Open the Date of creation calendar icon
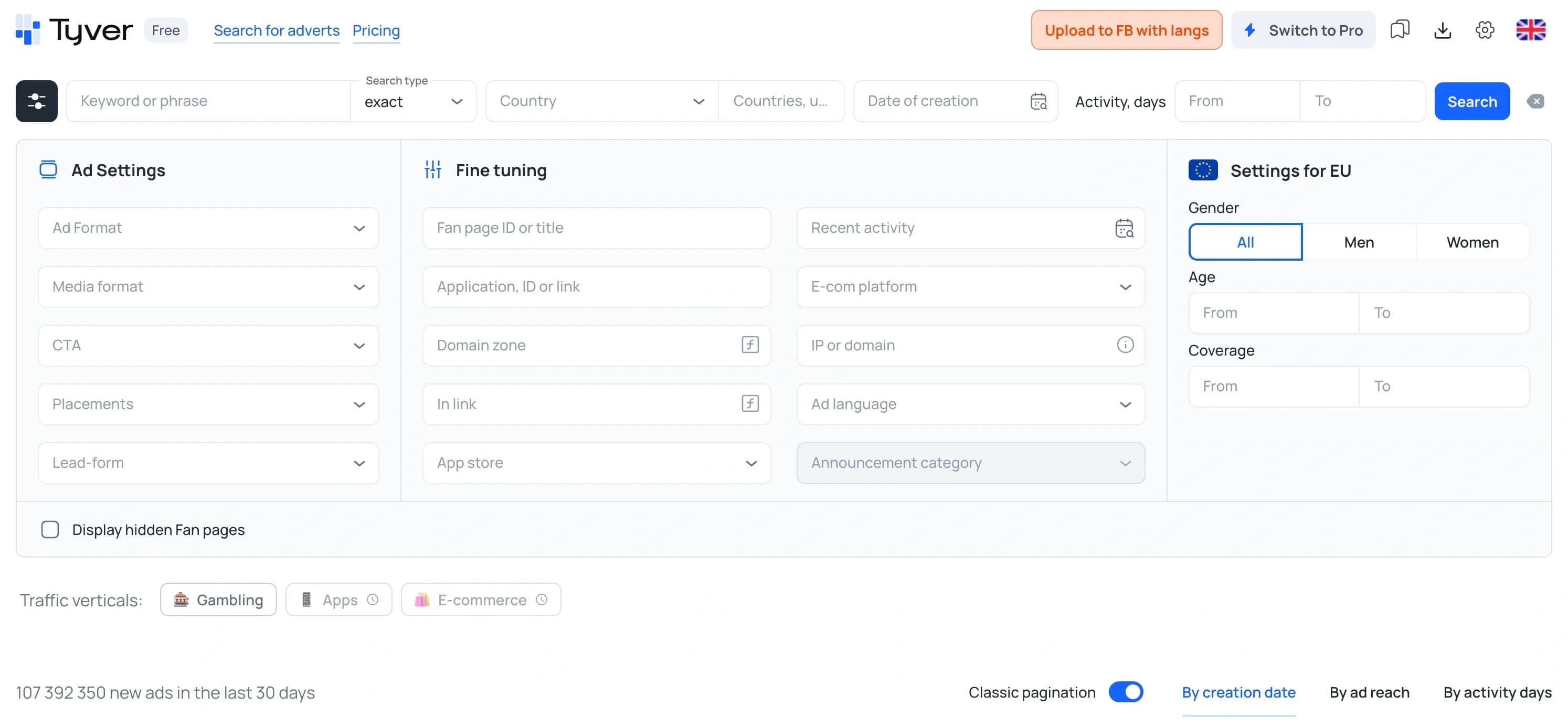This screenshot has height=728, width=1568. (x=1038, y=101)
